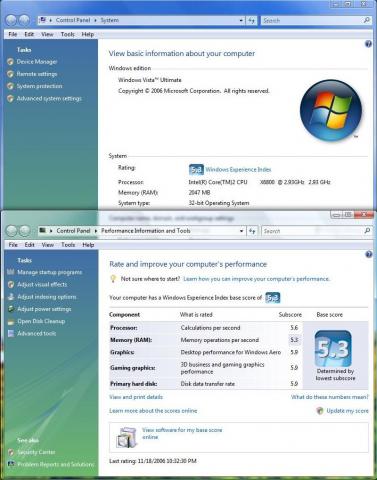Open Help menu in System window

coord(88,34)
